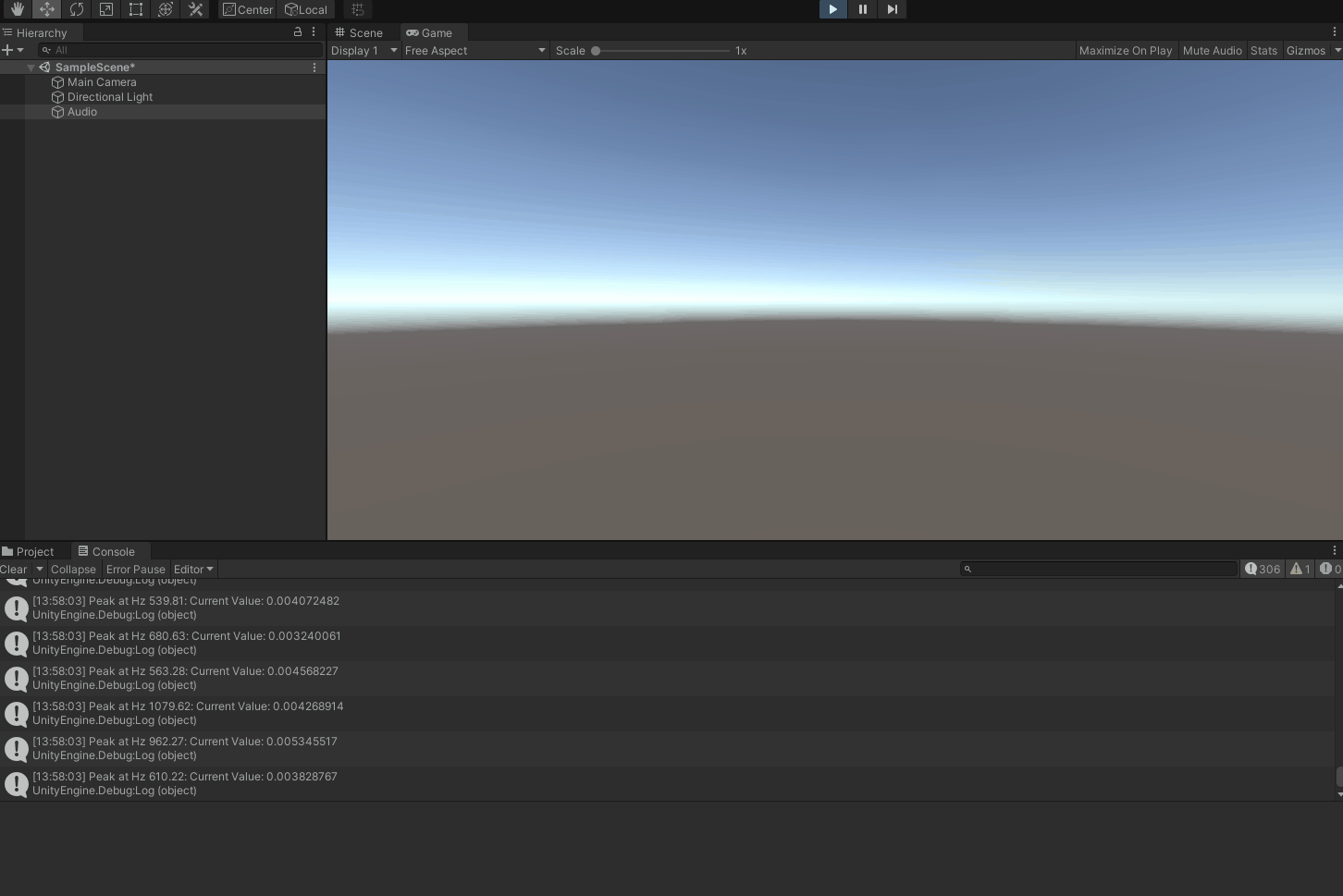1343x896 pixels.
Task: Collapse the SampleScene tree
Action: tap(31, 68)
